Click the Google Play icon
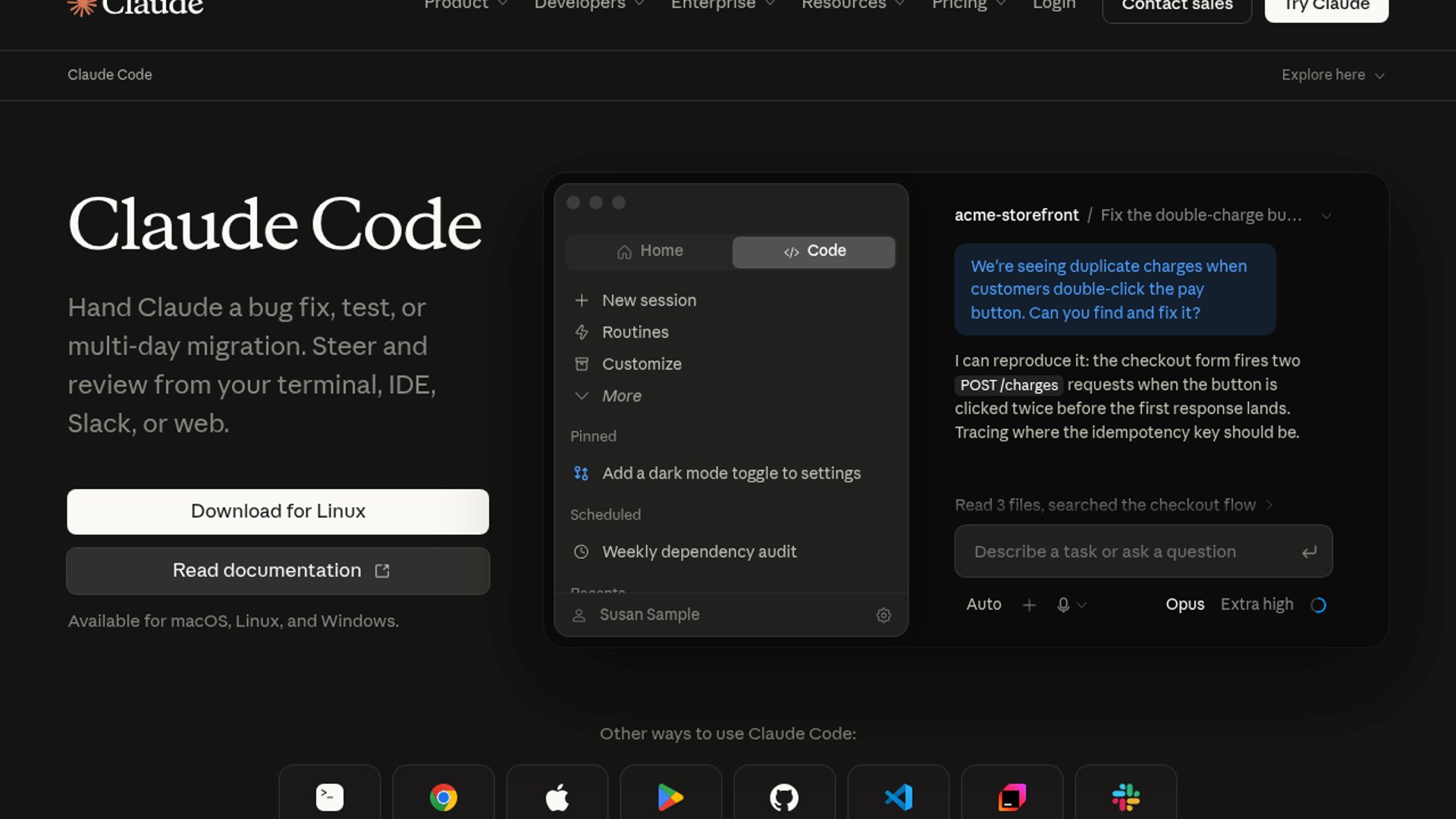Image resolution: width=1456 pixels, height=819 pixels. [671, 797]
